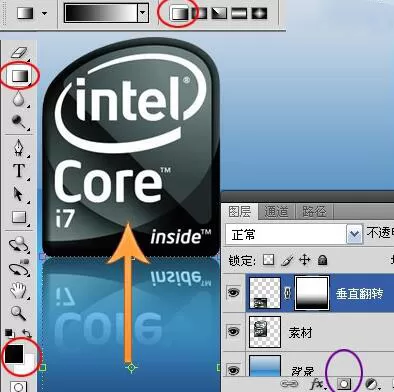Choose Diamond Gradient style

pyautogui.click(x=259, y=13)
